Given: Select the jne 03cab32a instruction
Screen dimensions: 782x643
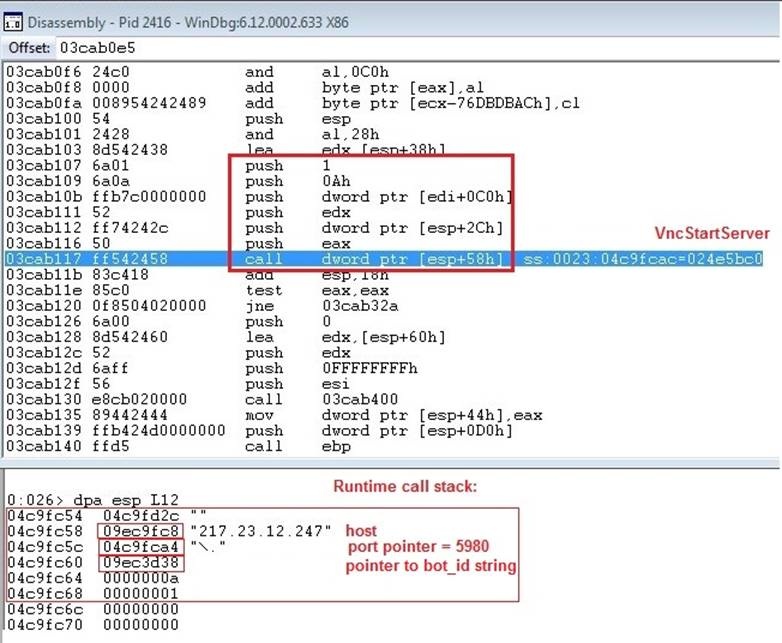Looking at the screenshot, I should [x=300, y=307].
